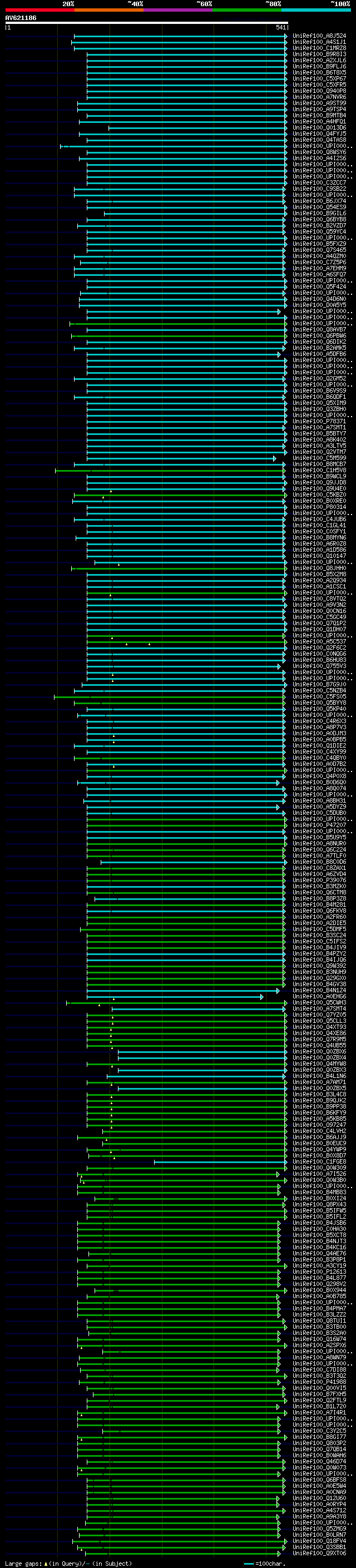Select hit UniRef100_C5FSO5
This screenshot has height=1568, width=356.
(x=319, y=696)
